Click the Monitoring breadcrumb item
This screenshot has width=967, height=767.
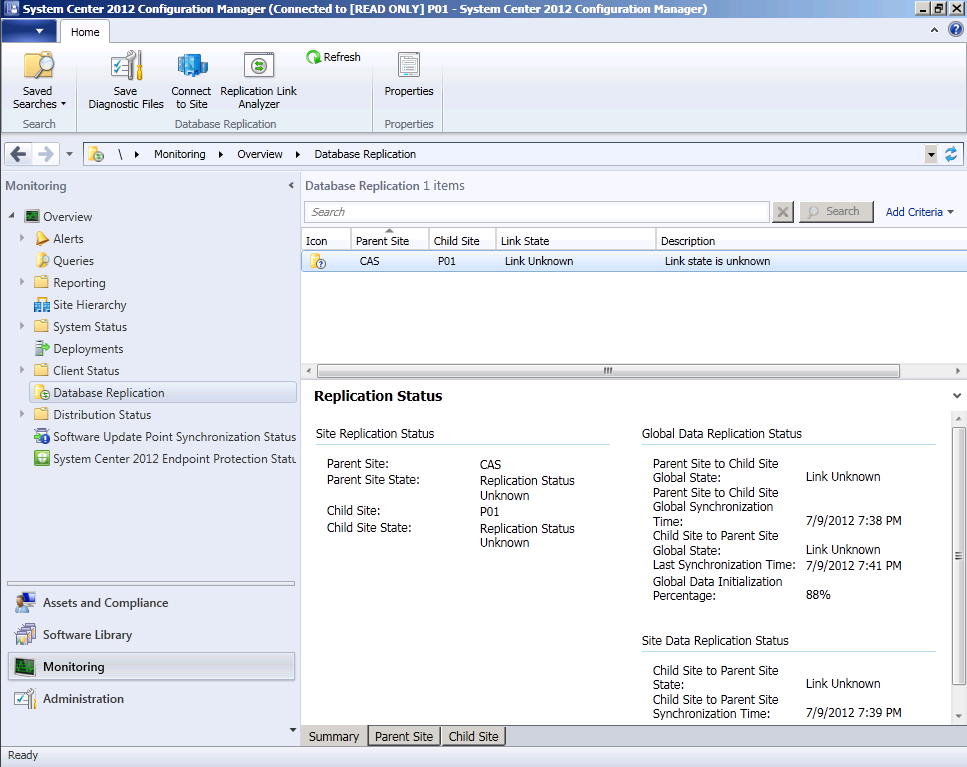[179, 154]
